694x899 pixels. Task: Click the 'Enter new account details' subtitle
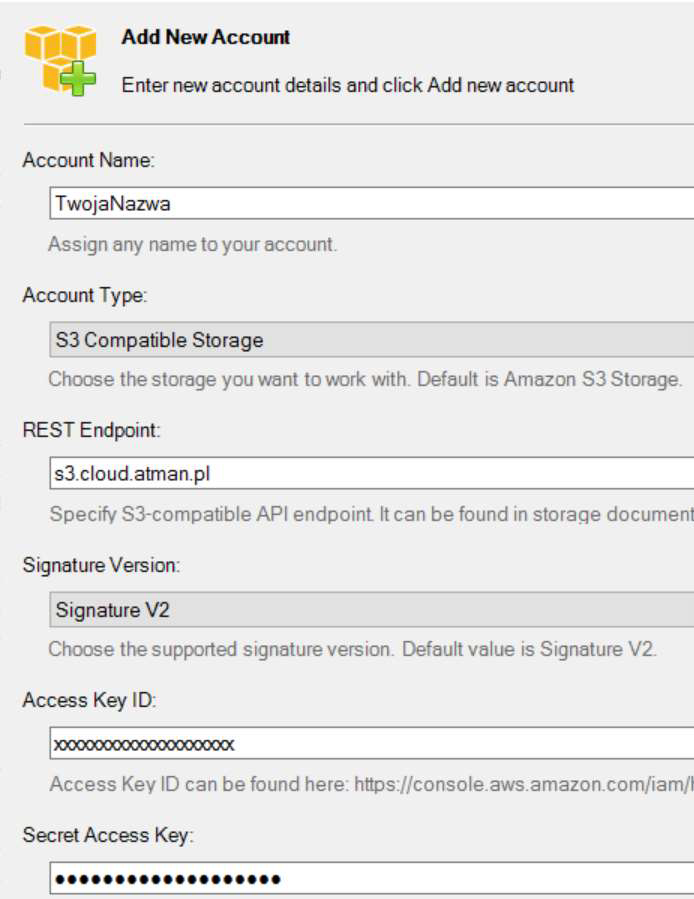348,85
